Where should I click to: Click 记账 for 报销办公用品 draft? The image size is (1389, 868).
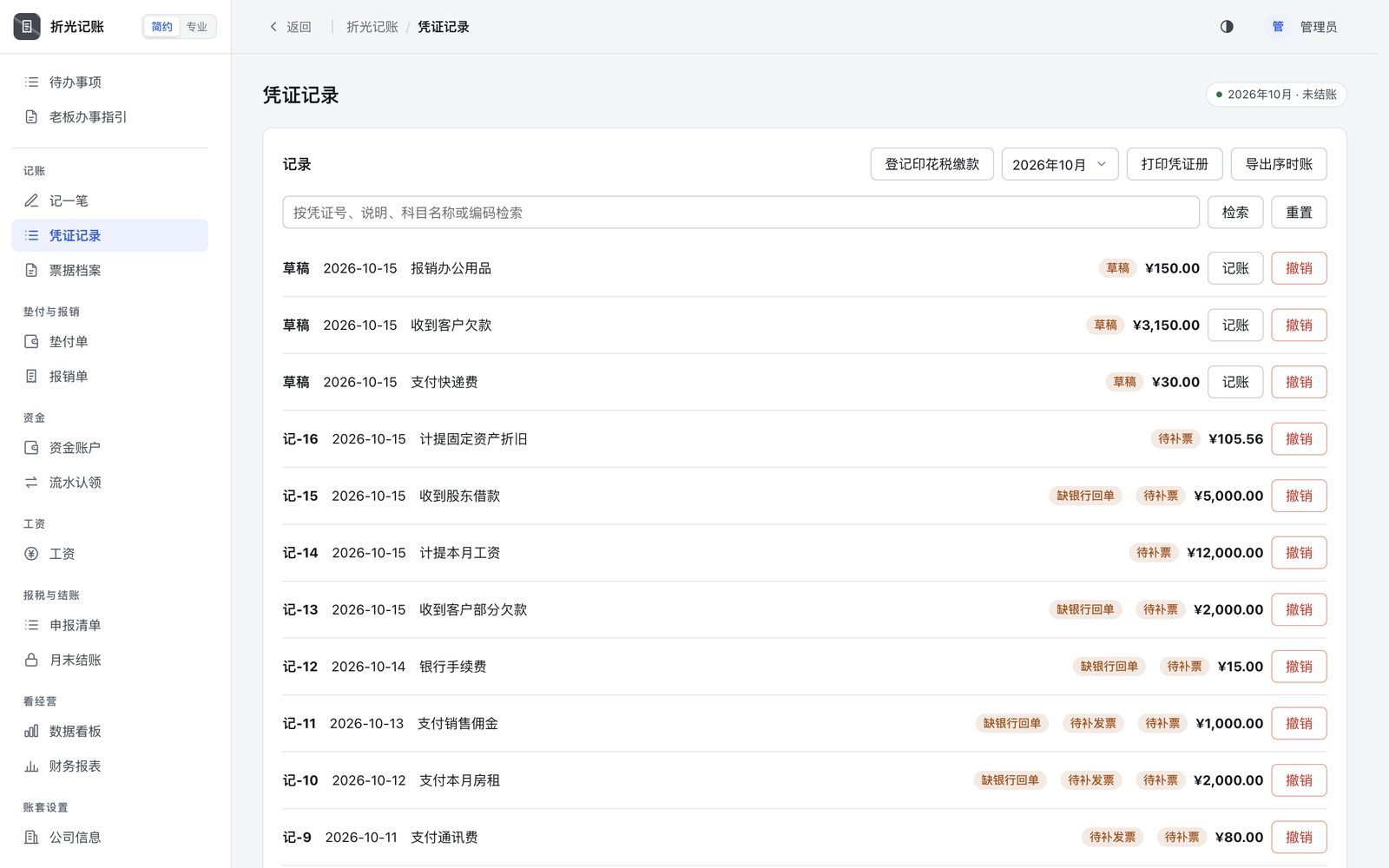[x=1235, y=268]
